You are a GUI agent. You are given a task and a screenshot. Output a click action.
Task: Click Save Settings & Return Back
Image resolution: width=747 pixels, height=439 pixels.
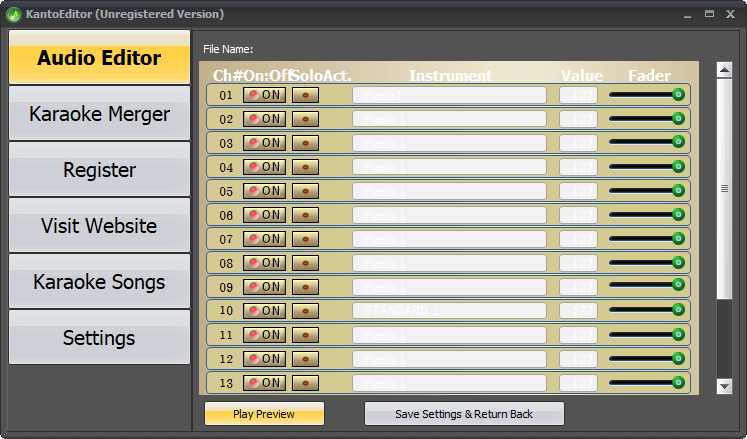click(464, 414)
